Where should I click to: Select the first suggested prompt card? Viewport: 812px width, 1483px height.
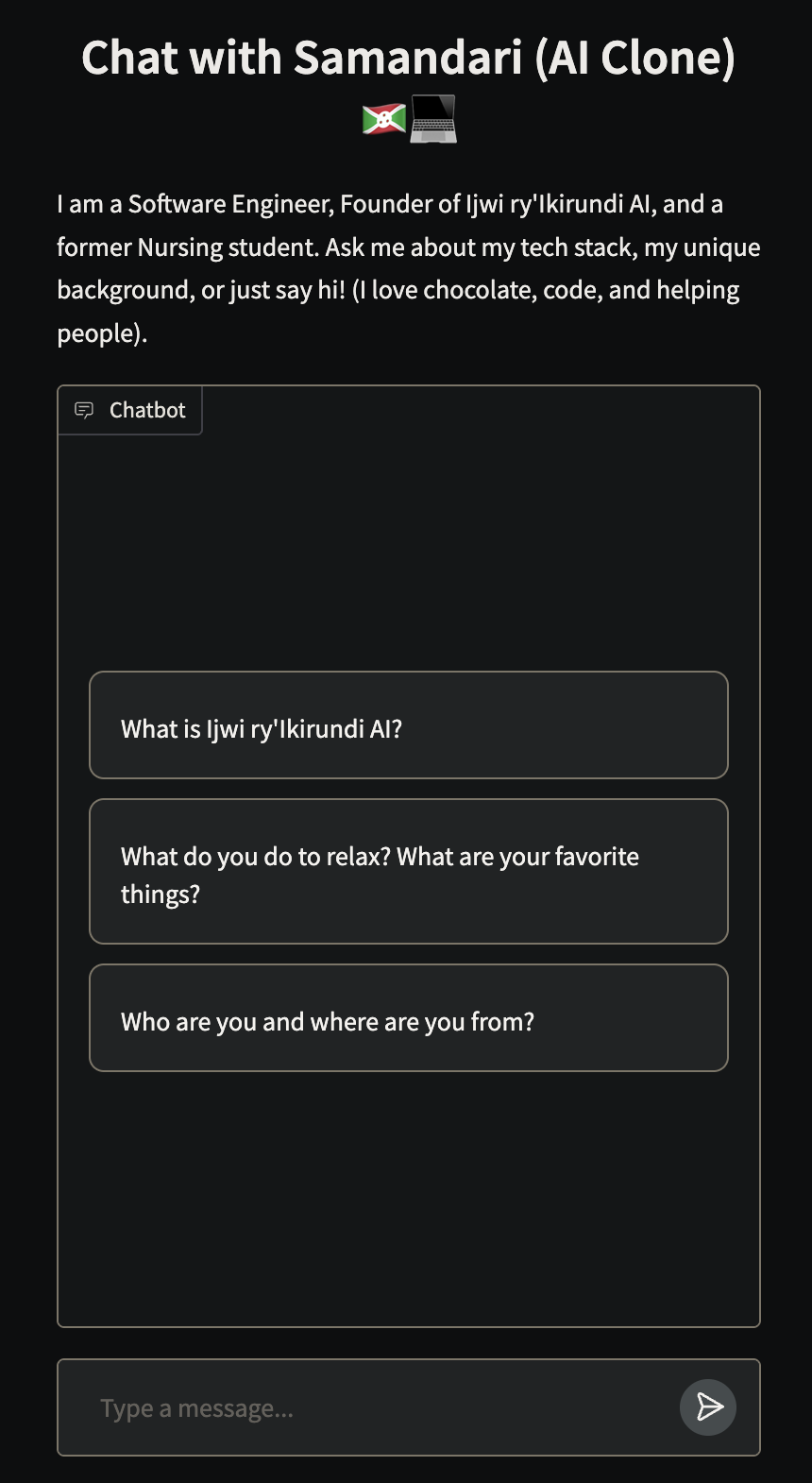coord(408,725)
